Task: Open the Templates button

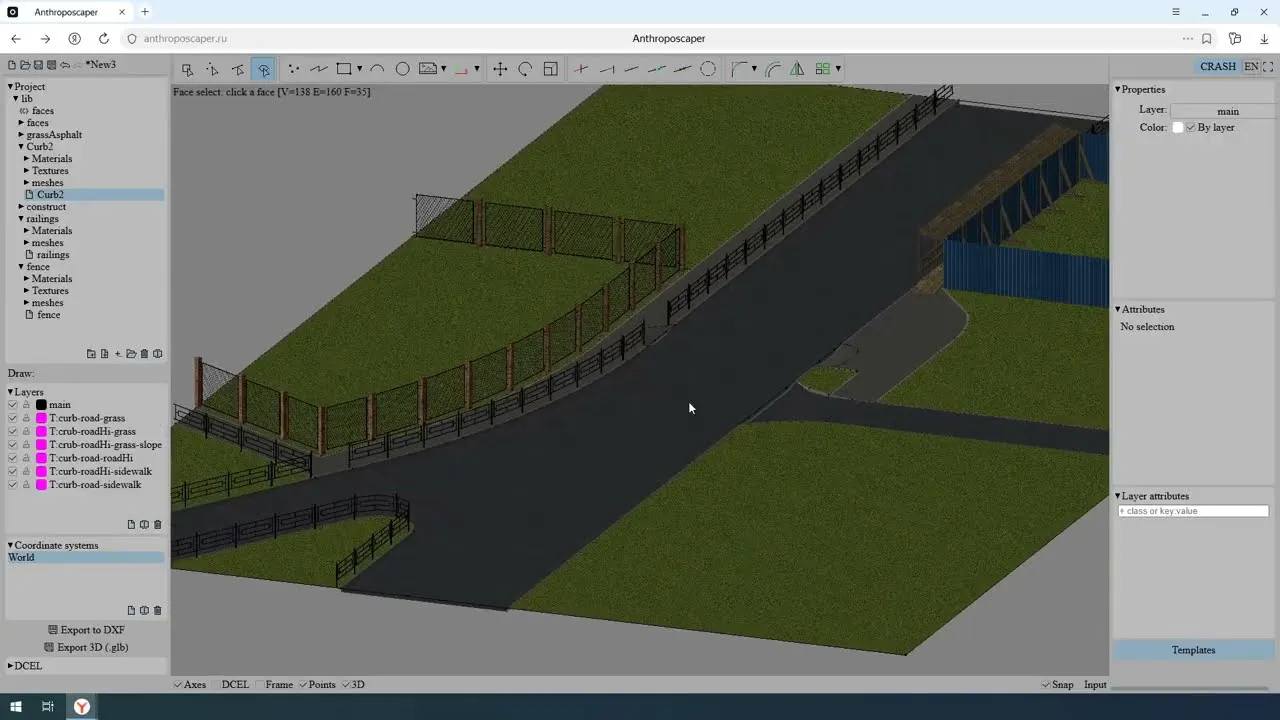Action: (x=1194, y=650)
